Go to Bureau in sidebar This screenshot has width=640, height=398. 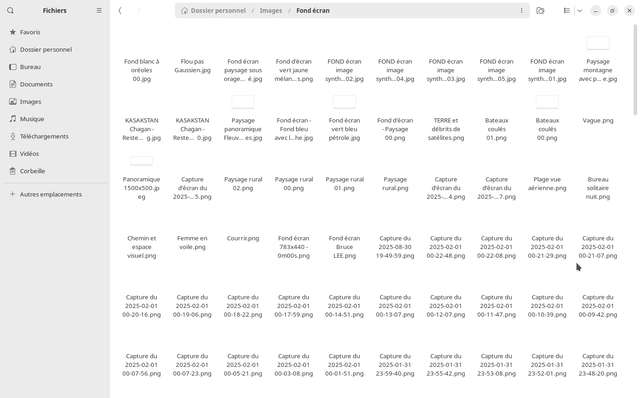click(x=55, y=67)
